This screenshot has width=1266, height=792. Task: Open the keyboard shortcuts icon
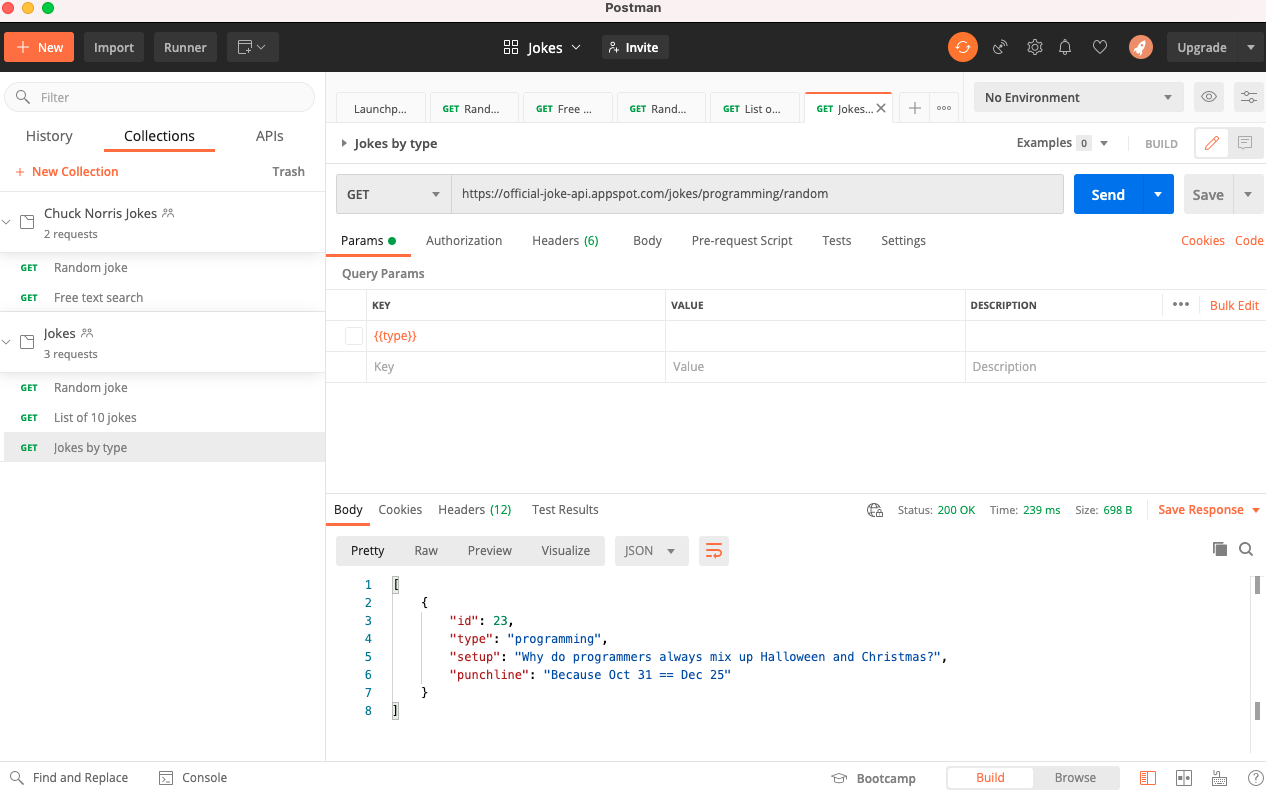1219,778
